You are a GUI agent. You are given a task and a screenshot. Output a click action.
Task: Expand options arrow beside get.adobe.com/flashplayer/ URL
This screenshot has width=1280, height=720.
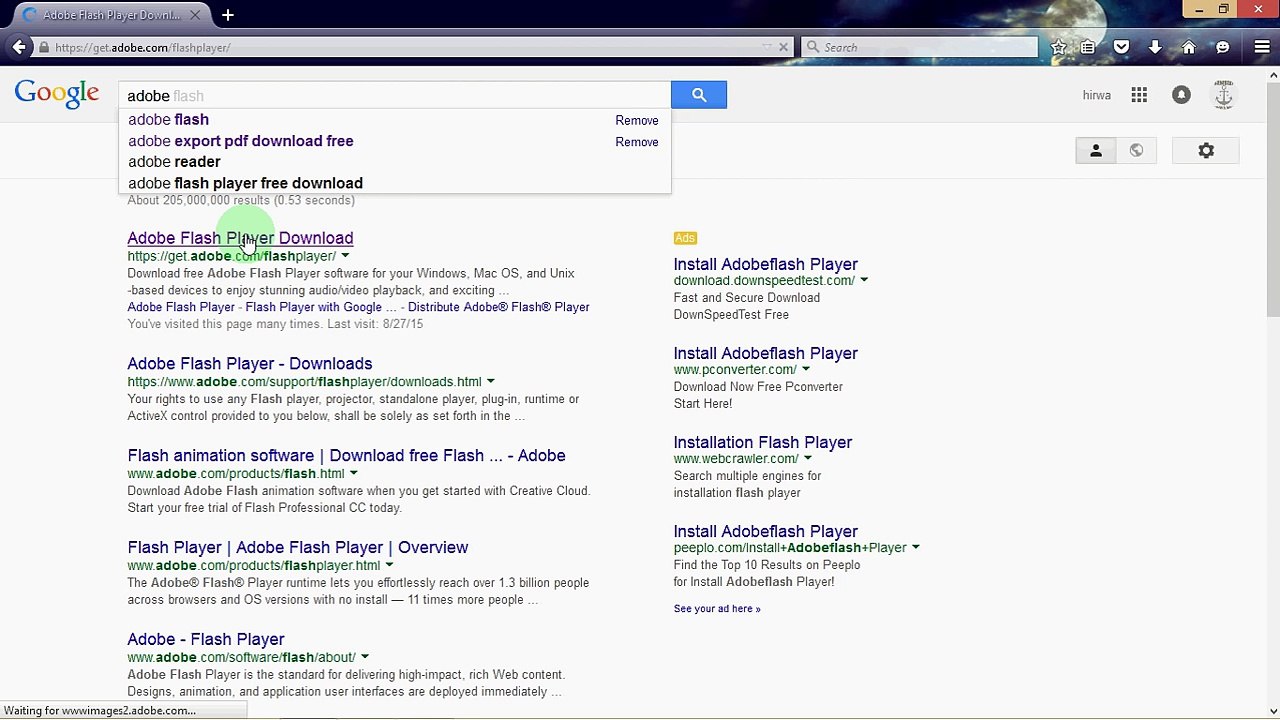click(345, 256)
